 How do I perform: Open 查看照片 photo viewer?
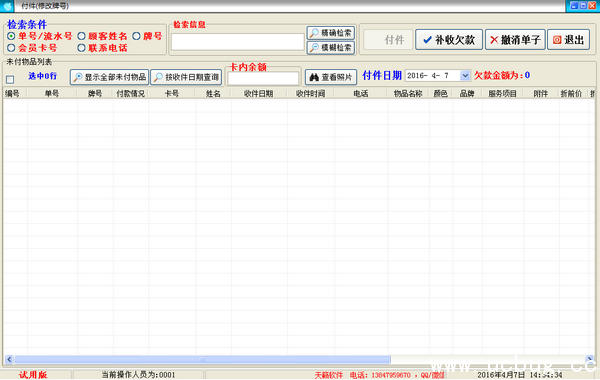click(x=331, y=77)
